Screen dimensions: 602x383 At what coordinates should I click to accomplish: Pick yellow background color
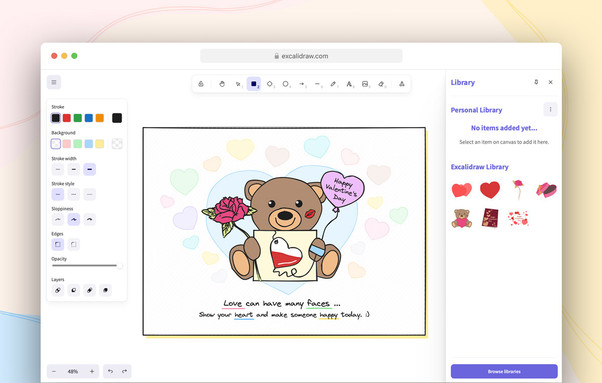(100, 144)
